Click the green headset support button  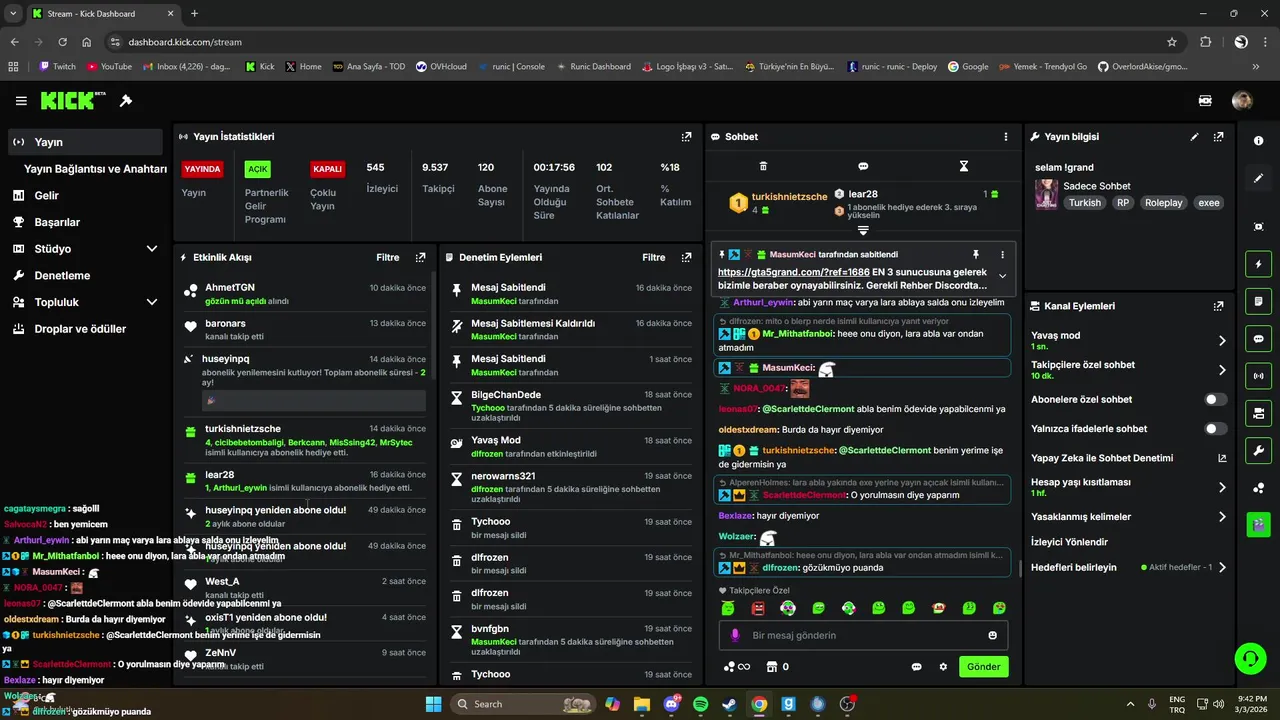tap(1250, 658)
